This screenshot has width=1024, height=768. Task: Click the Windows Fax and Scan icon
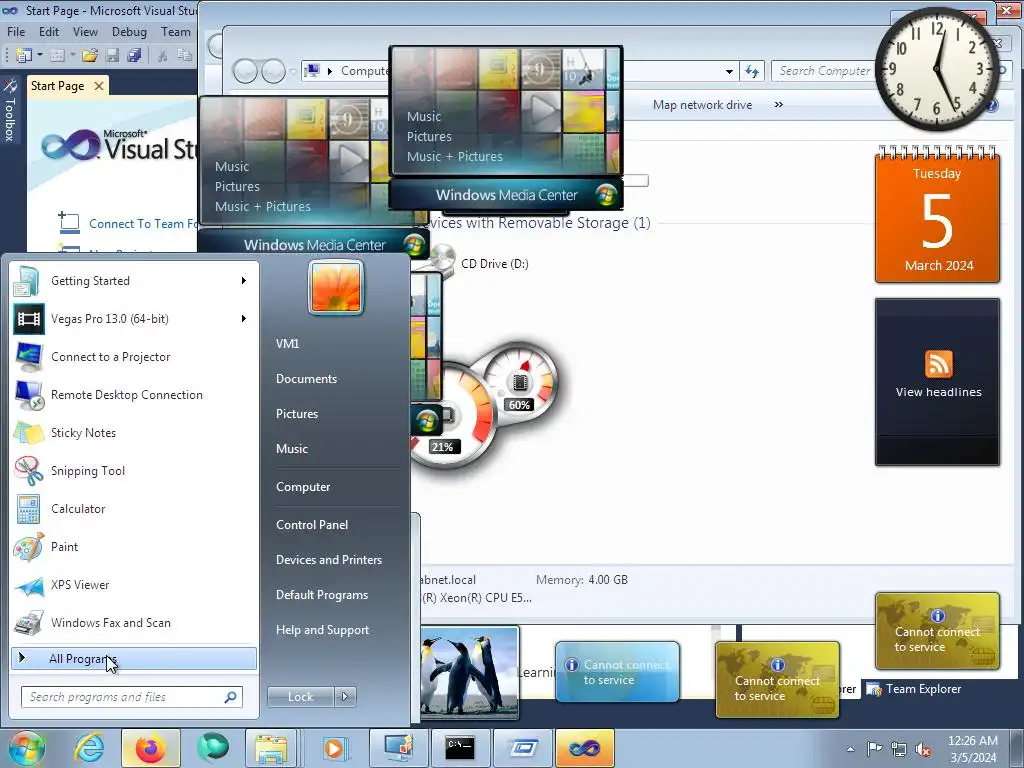point(28,623)
